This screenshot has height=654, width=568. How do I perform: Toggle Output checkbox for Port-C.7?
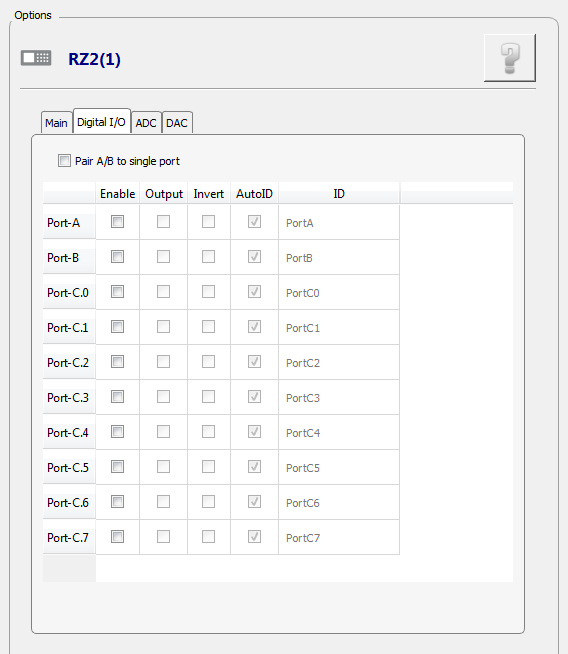pos(163,537)
